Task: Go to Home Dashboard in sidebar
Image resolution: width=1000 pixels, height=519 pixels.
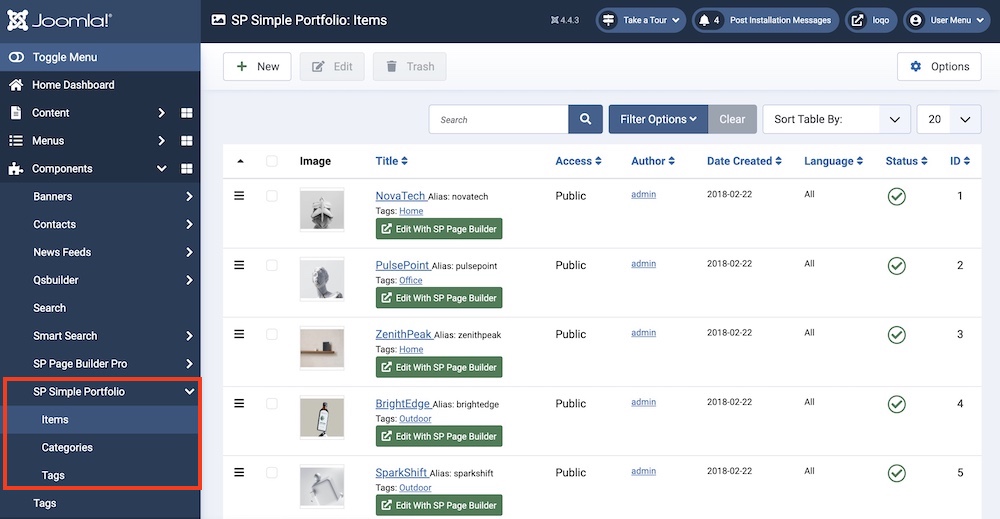Action: (73, 85)
